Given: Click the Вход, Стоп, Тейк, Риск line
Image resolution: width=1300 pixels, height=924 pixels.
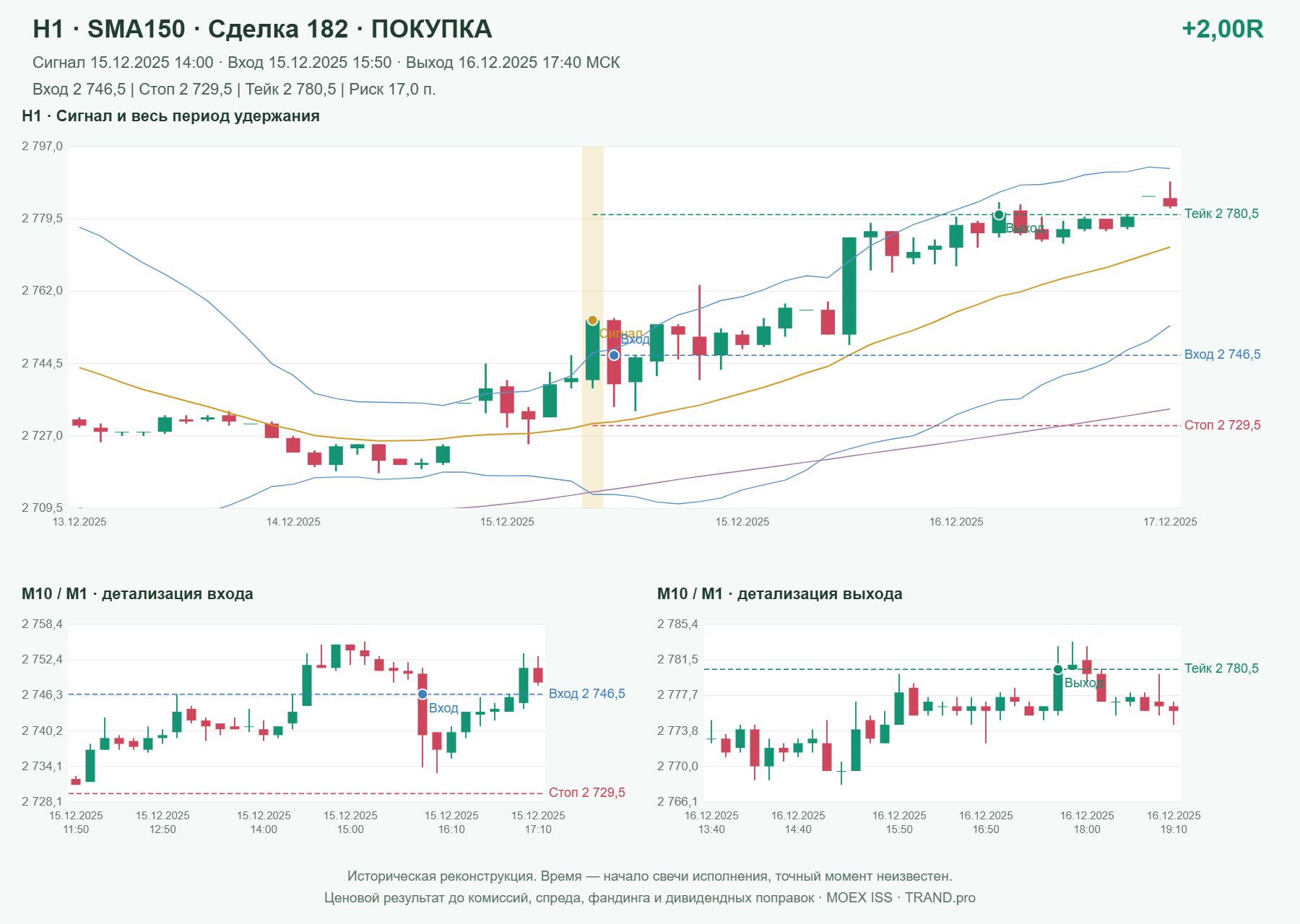Looking at the screenshot, I should (x=234, y=90).
